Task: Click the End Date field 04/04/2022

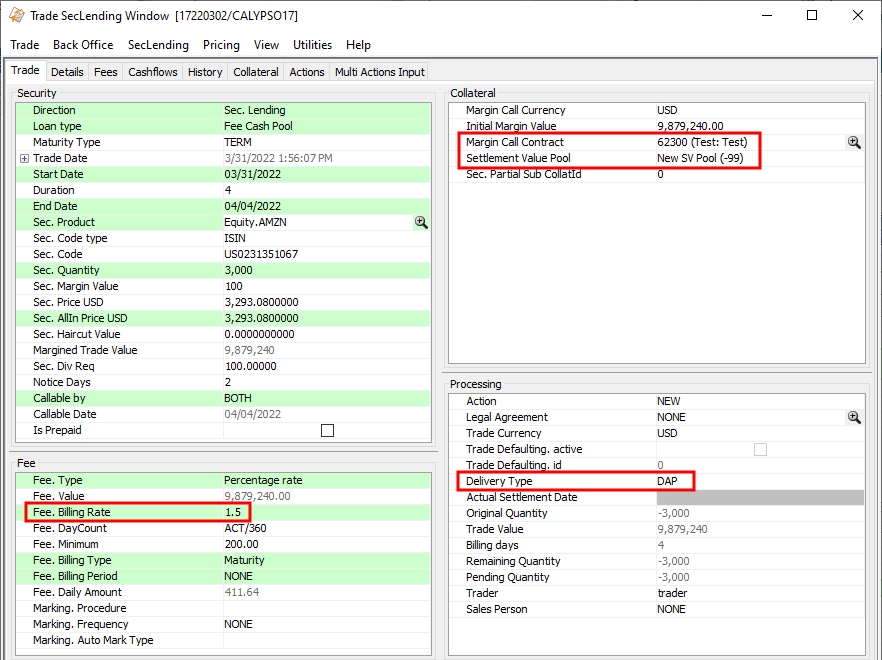Action: point(252,206)
